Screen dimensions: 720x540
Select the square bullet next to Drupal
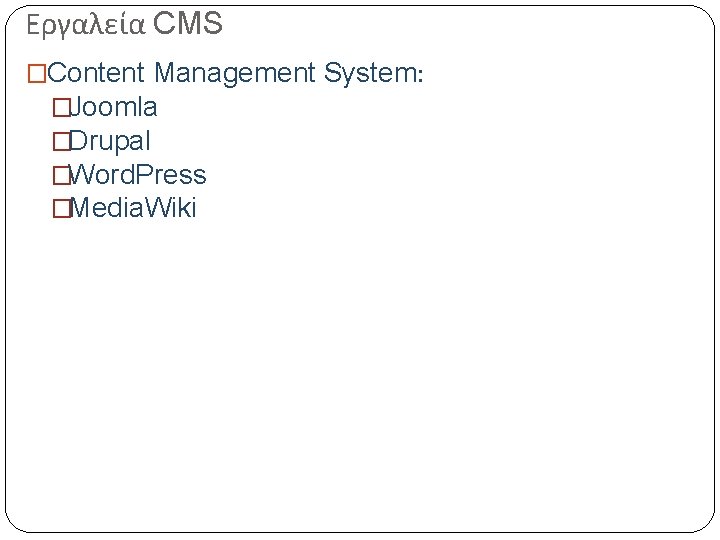(x=62, y=141)
